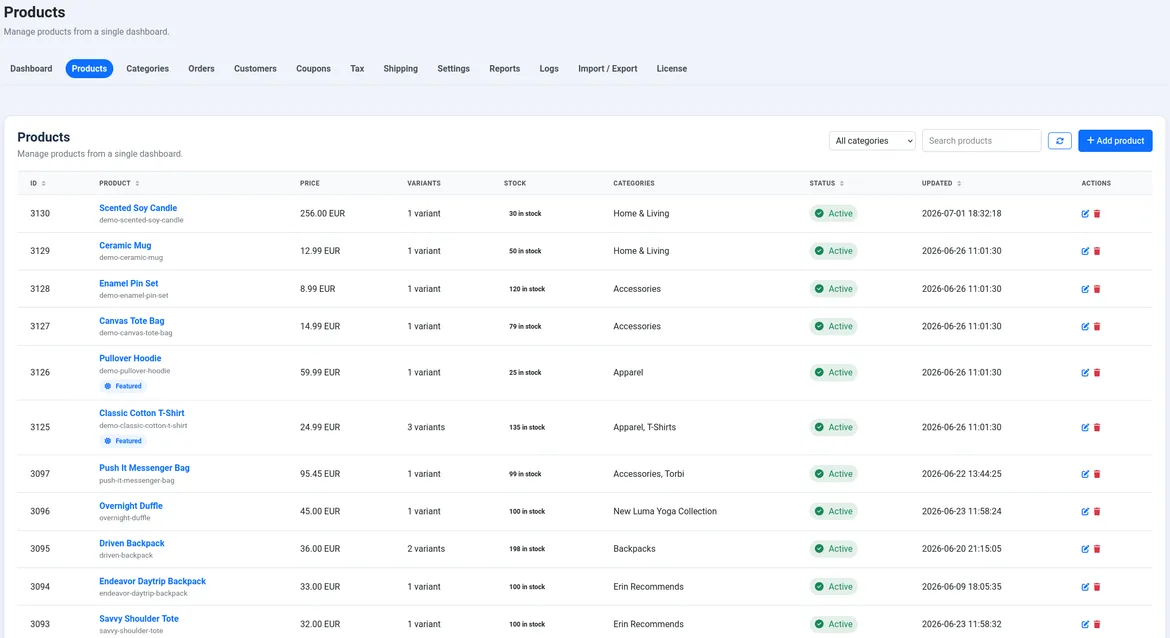The image size is (1170, 638).
Task: Click edit icon for Enamel Pin Set
Action: pyautogui.click(x=1085, y=289)
